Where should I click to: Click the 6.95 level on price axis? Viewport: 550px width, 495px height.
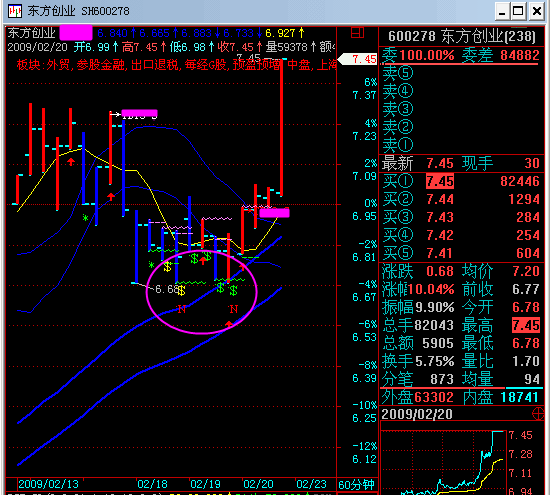[x=364, y=216]
